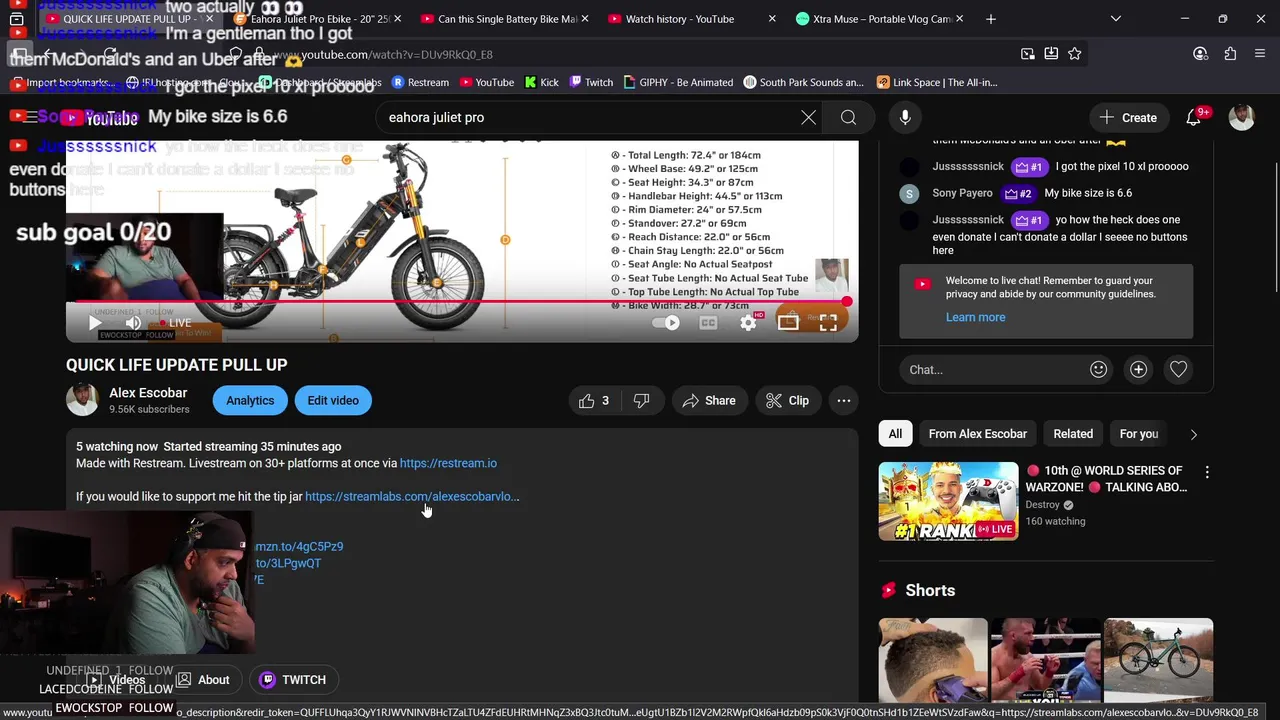1280x720 pixels.
Task: Open the Share dialog
Action: [x=709, y=401]
